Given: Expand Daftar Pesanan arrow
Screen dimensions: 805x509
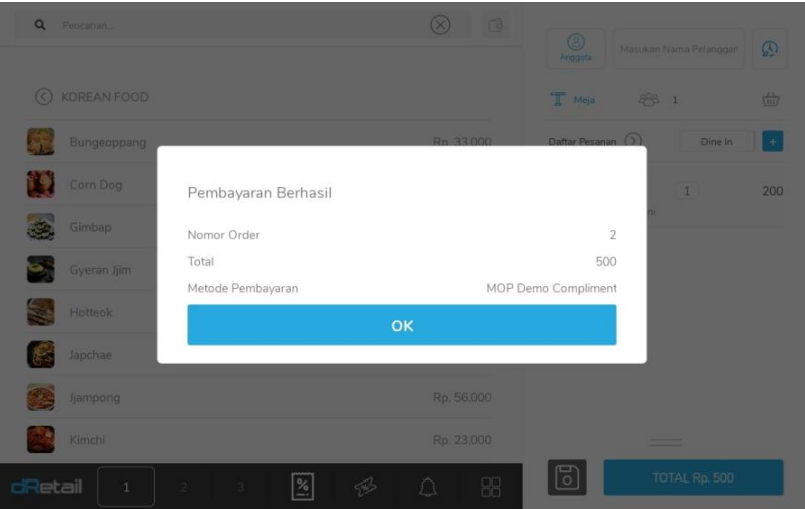Looking at the screenshot, I should [633, 140].
